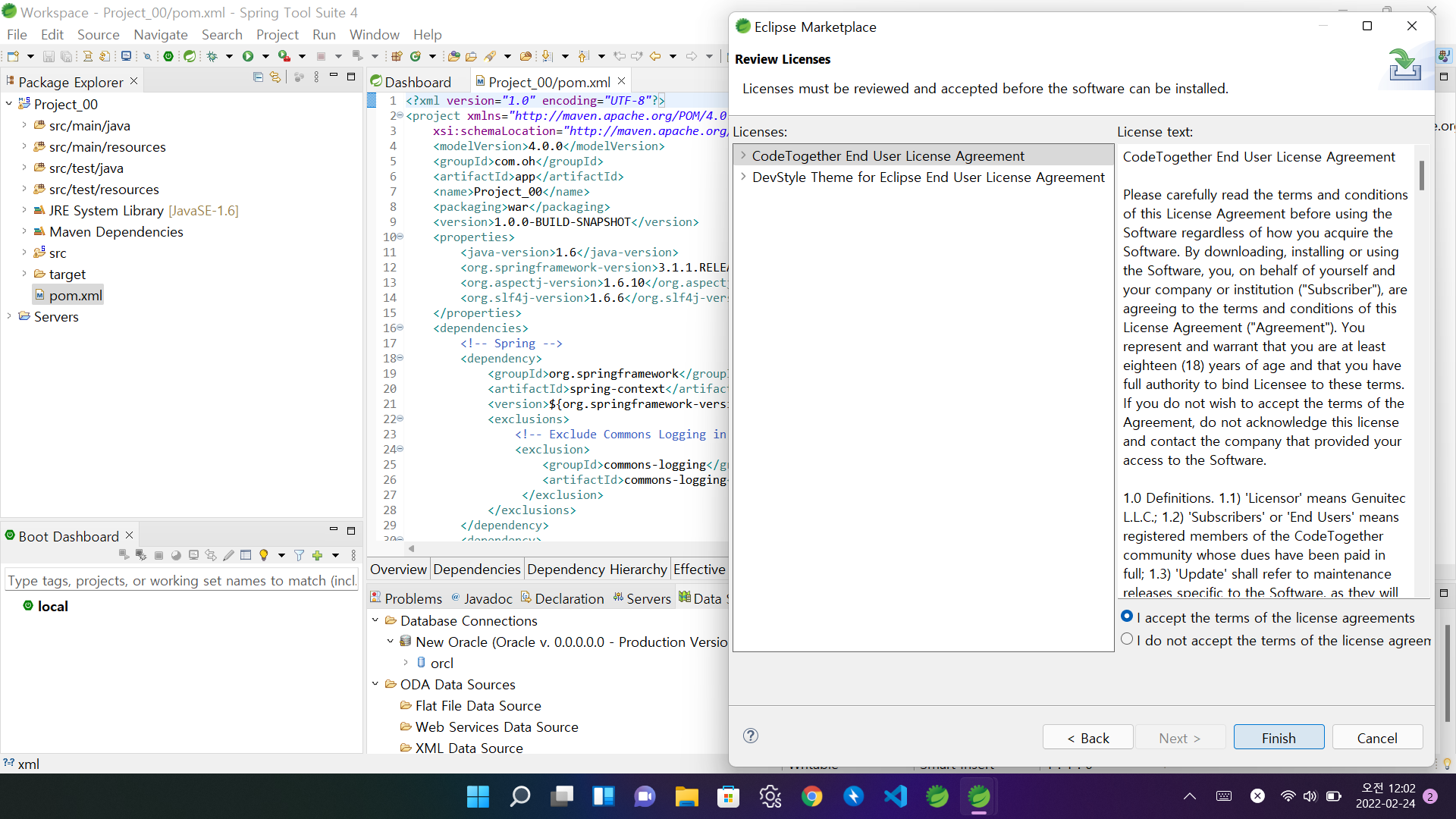Image resolution: width=1456 pixels, height=819 pixels.
Task: Expand DevStyle Theme license entry
Action: coord(743,177)
